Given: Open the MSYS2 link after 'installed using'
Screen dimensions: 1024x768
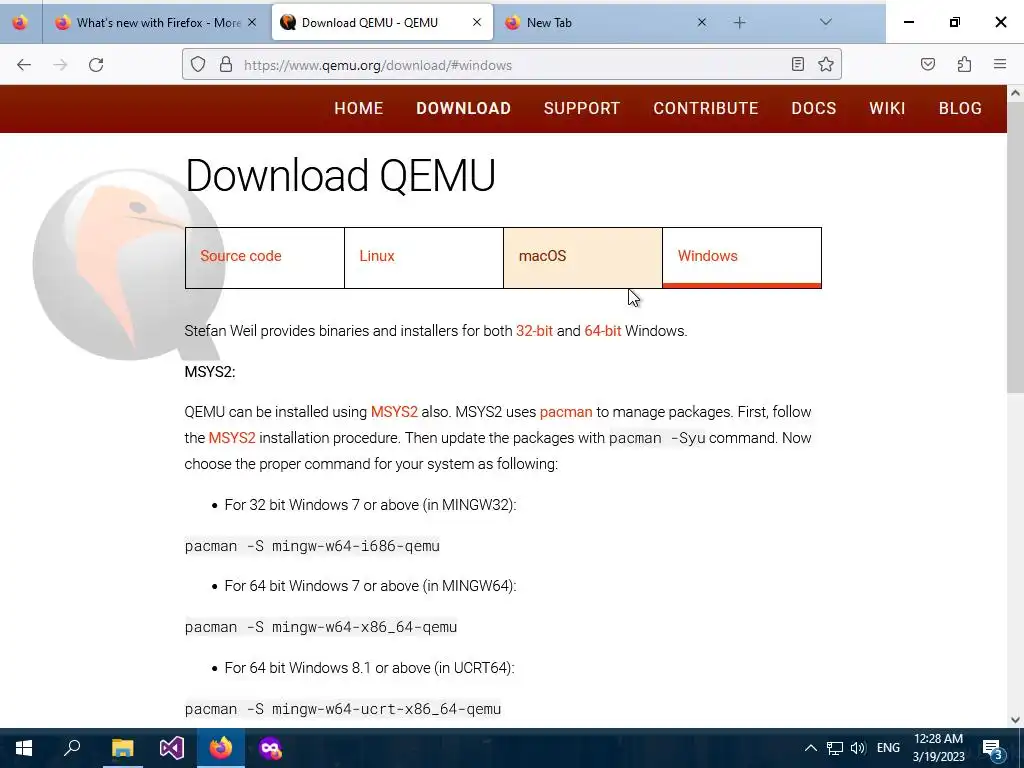Looking at the screenshot, I should pyautogui.click(x=394, y=412).
